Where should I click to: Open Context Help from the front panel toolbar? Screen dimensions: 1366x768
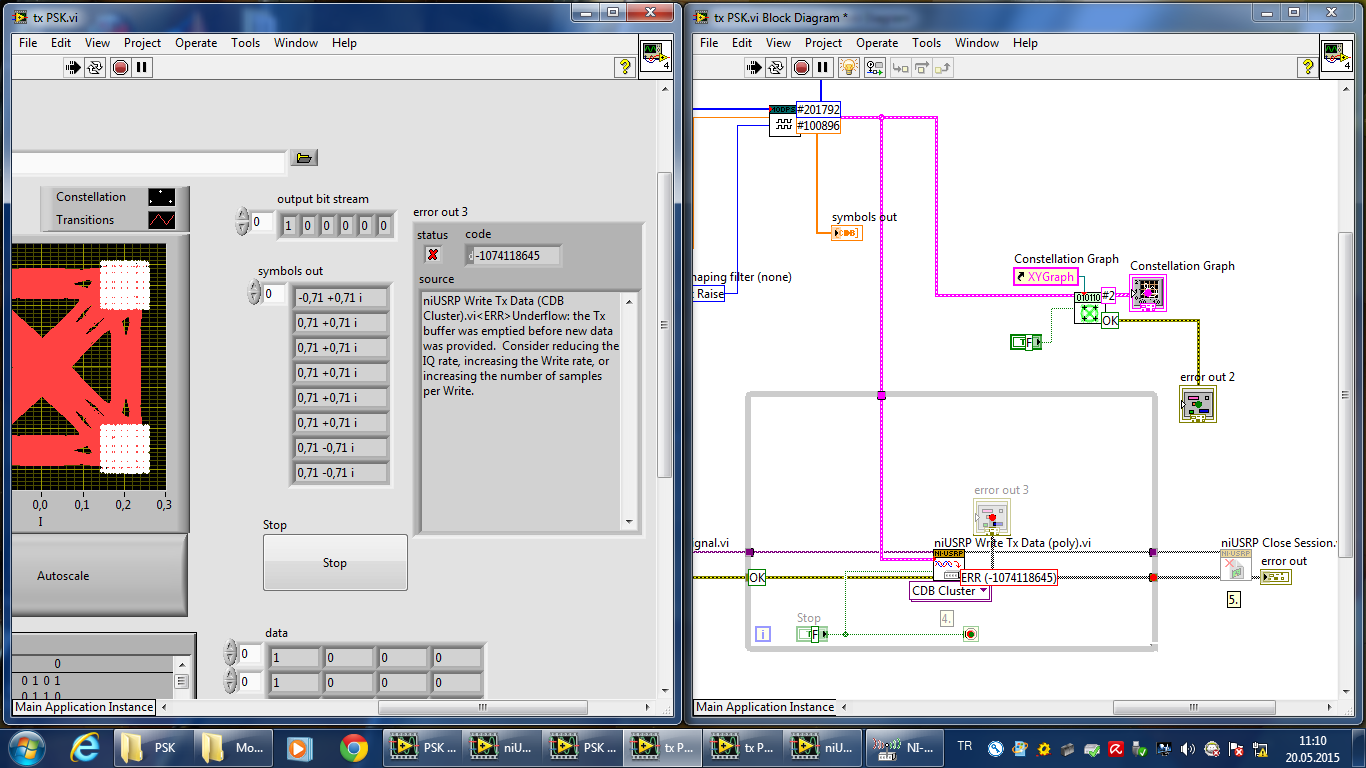tap(624, 67)
